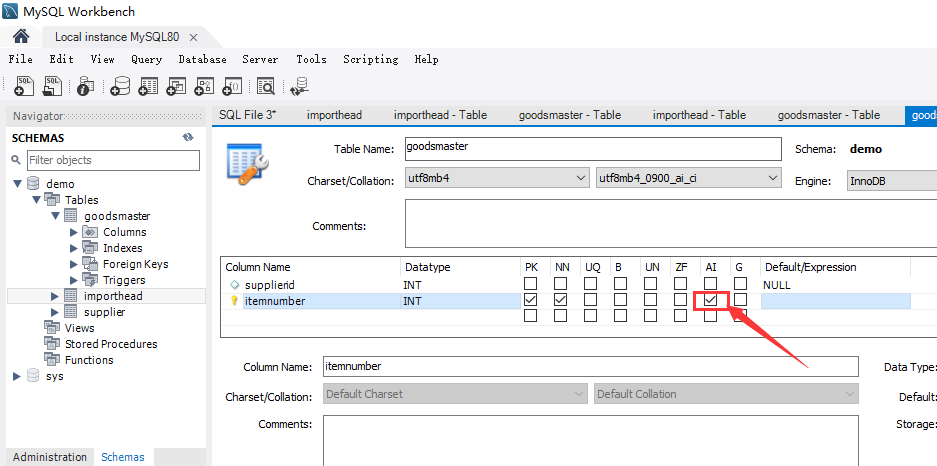
Task: Click the create new view icon
Action: [x=176, y=86]
